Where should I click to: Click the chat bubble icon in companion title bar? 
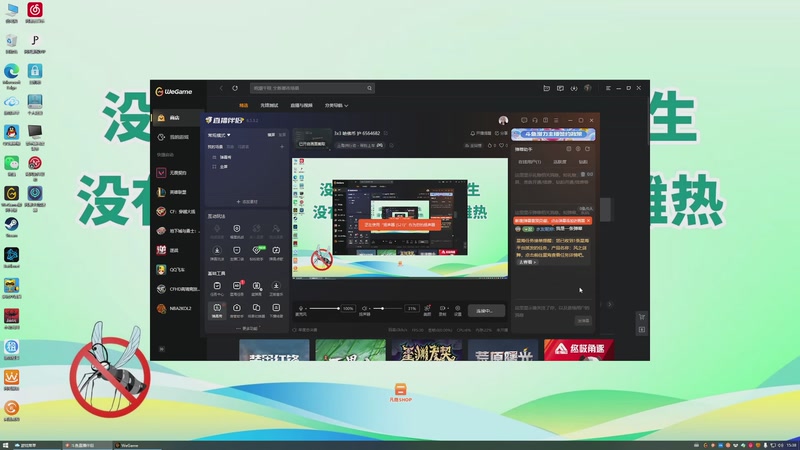click(524, 120)
